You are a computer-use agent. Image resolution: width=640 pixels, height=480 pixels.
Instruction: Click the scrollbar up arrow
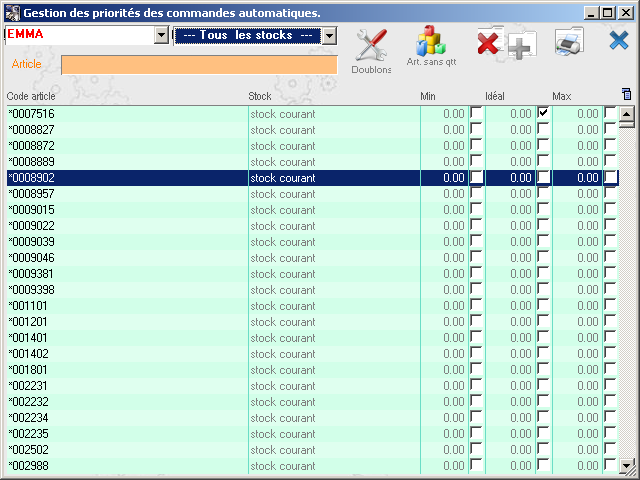pos(627,113)
